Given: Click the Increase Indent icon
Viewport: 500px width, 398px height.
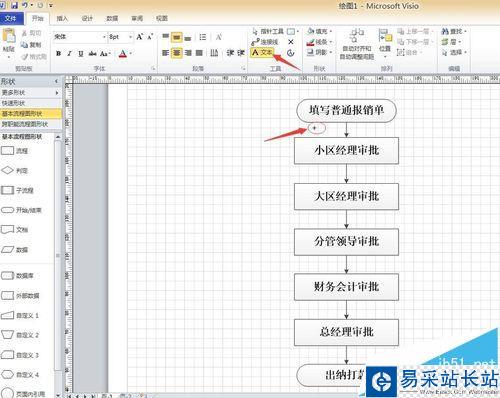Looking at the screenshot, I should click(241, 53).
